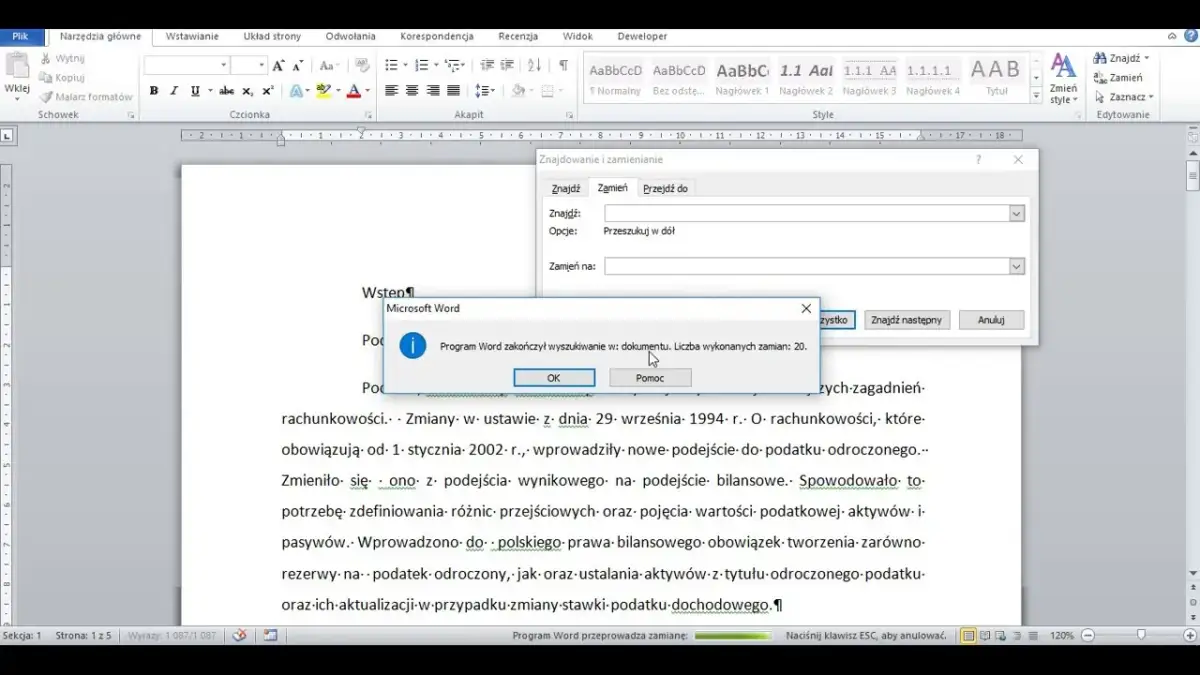Click the Znajdź następny button
The image size is (1200, 675).
tap(906, 319)
